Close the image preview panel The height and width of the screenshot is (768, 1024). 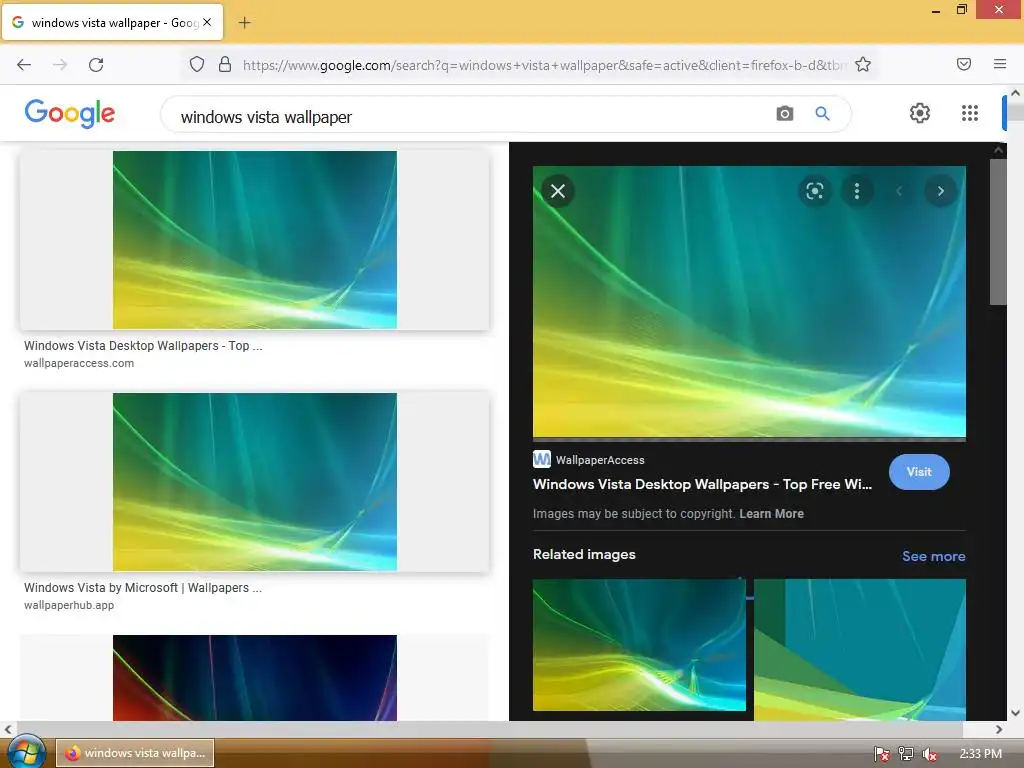(x=558, y=191)
